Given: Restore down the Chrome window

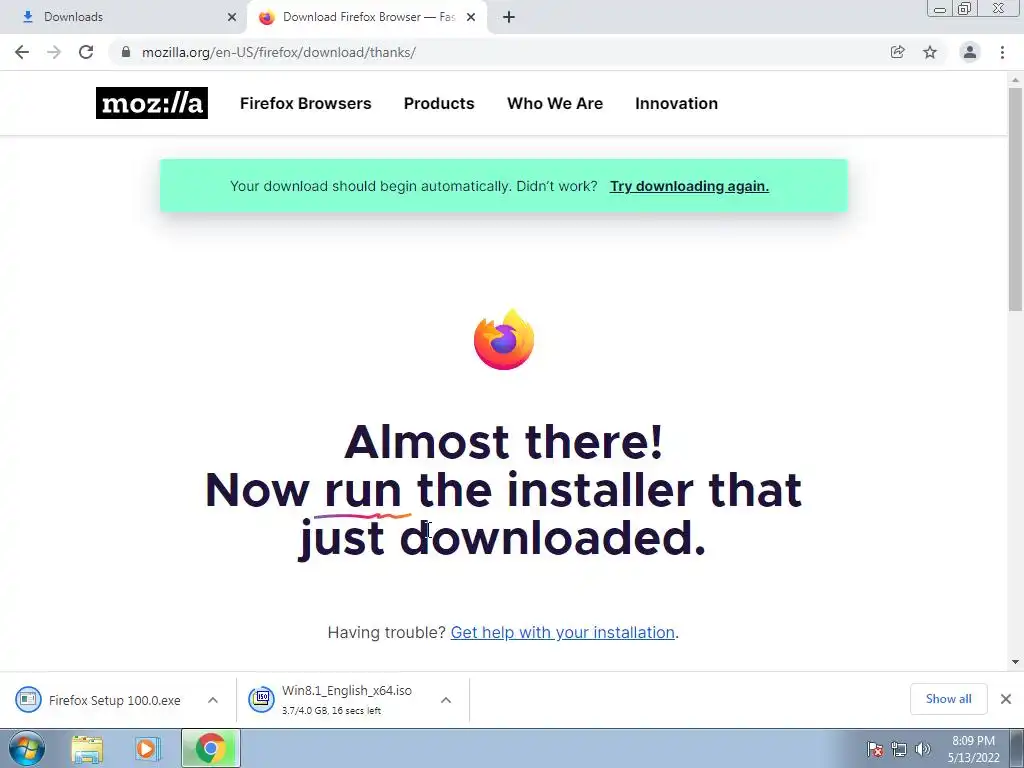Looking at the screenshot, I should click(x=965, y=9).
